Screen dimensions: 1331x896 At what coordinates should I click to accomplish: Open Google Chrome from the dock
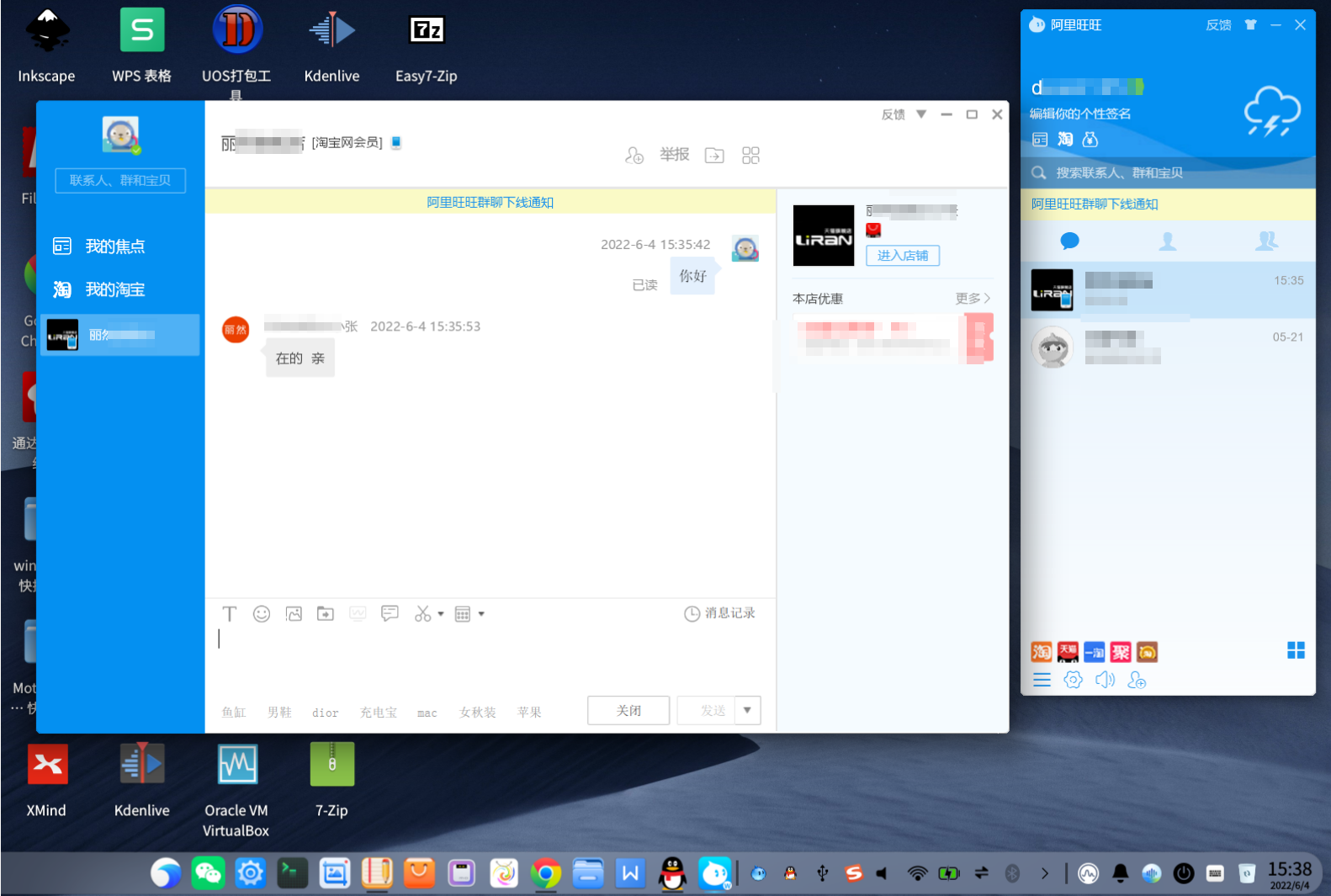(x=545, y=874)
